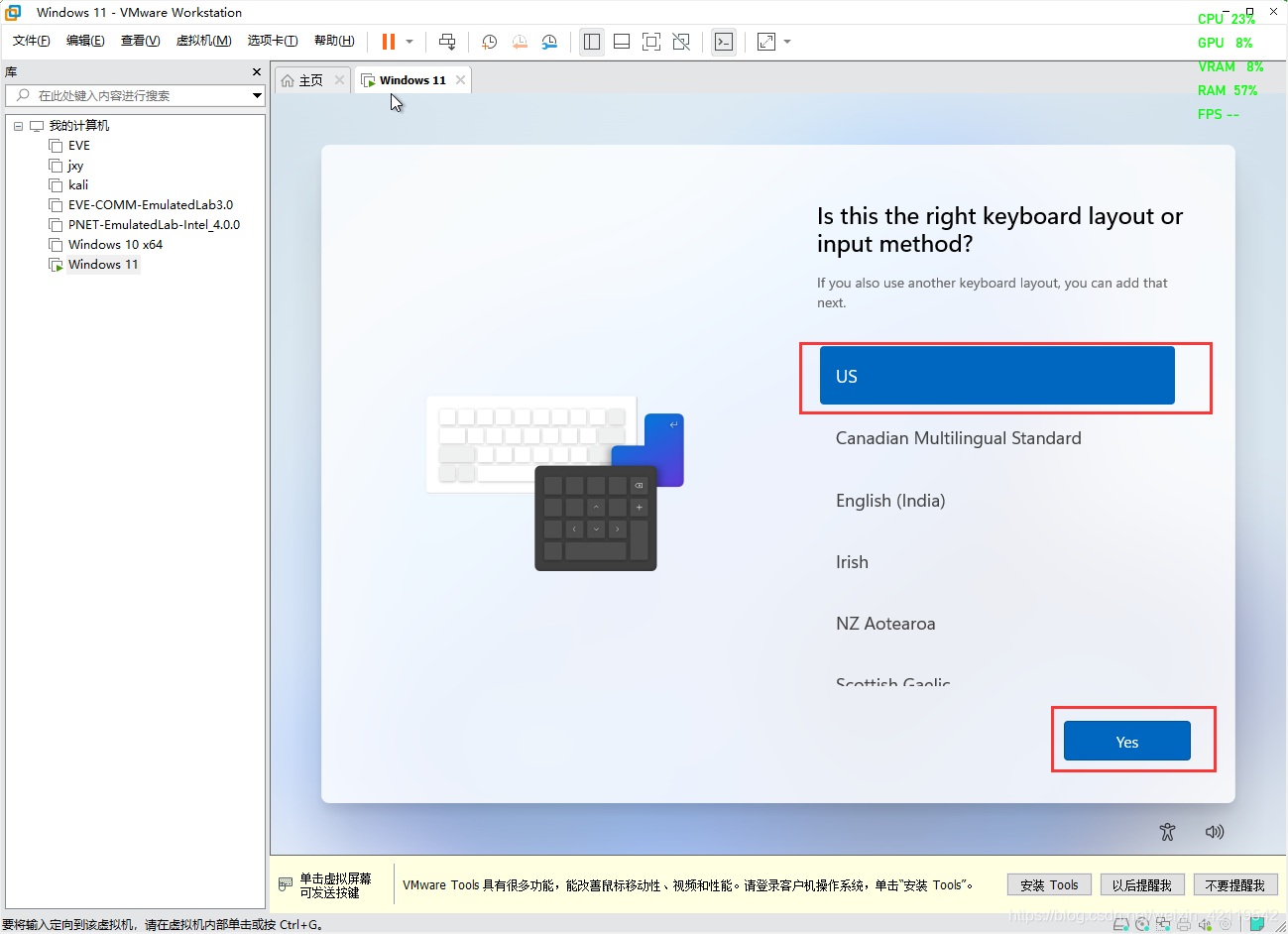Click the library search input field
This screenshot has height=934, width=1288.
[128, 95]
